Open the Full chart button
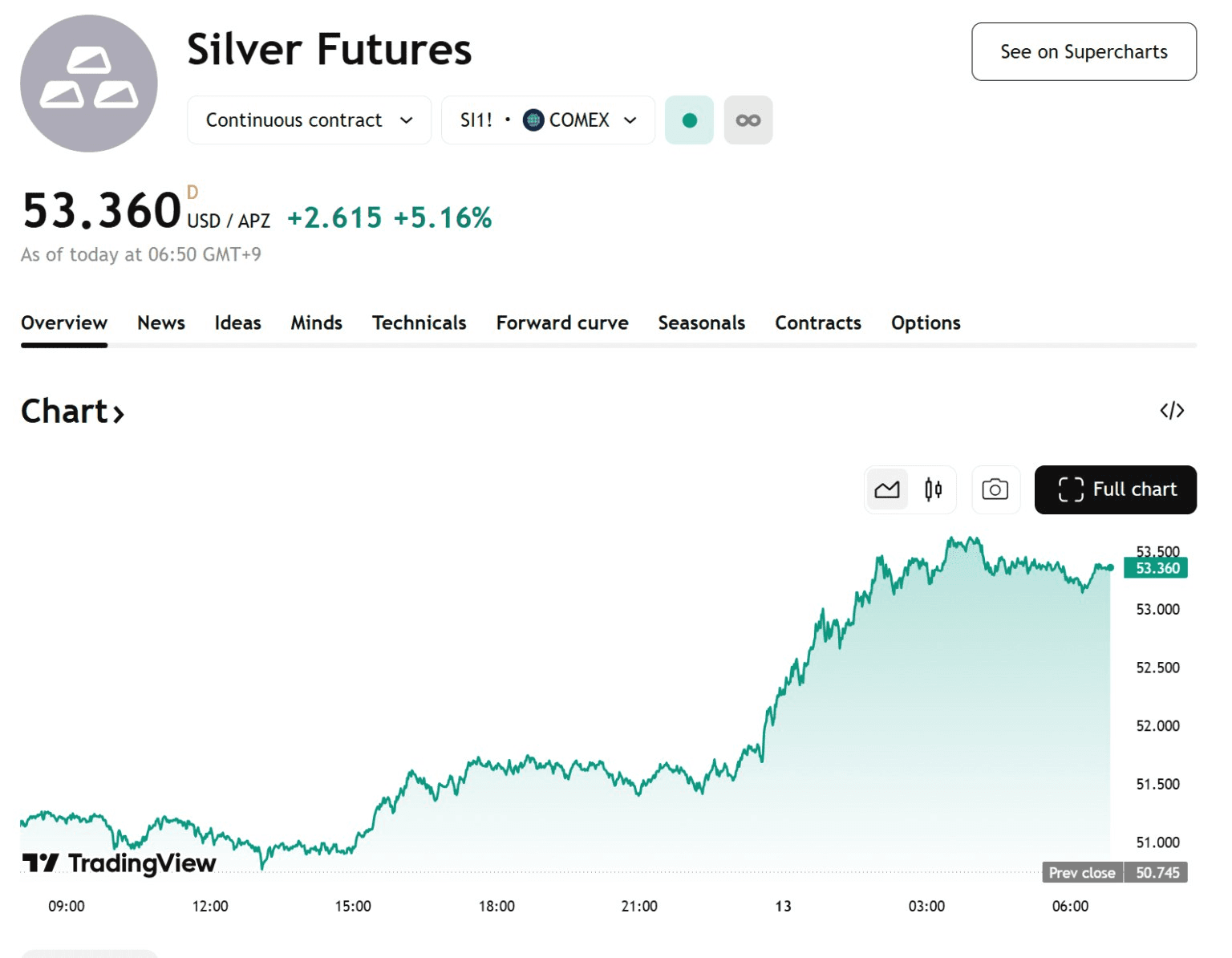 coord(1115,489)
